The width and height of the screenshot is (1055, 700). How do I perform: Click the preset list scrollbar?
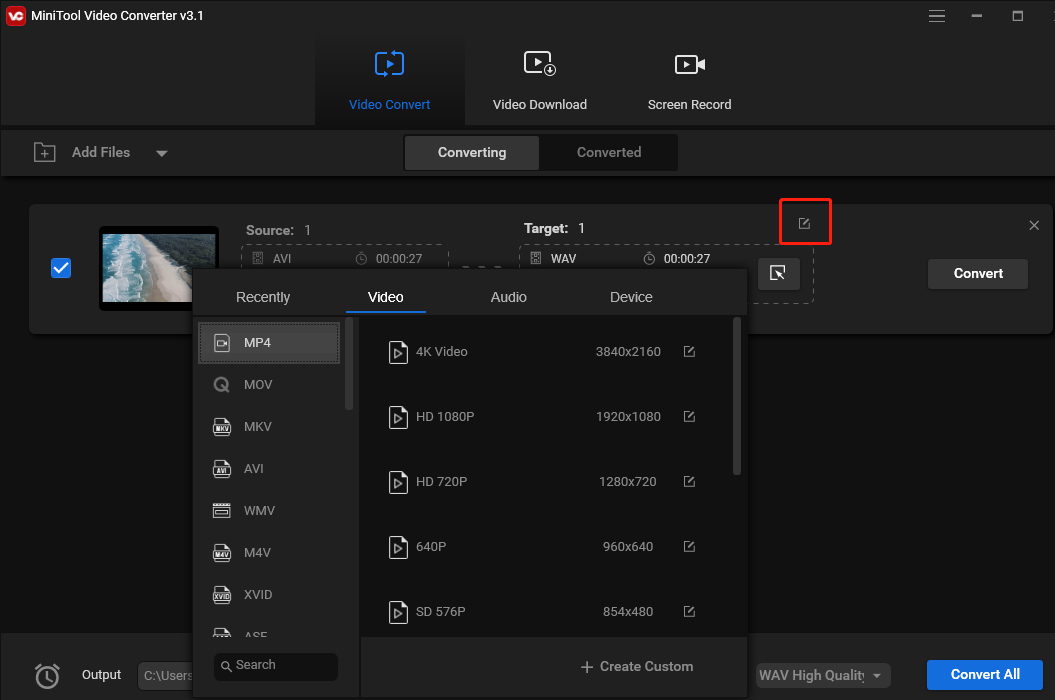click(x=737, y=396)
